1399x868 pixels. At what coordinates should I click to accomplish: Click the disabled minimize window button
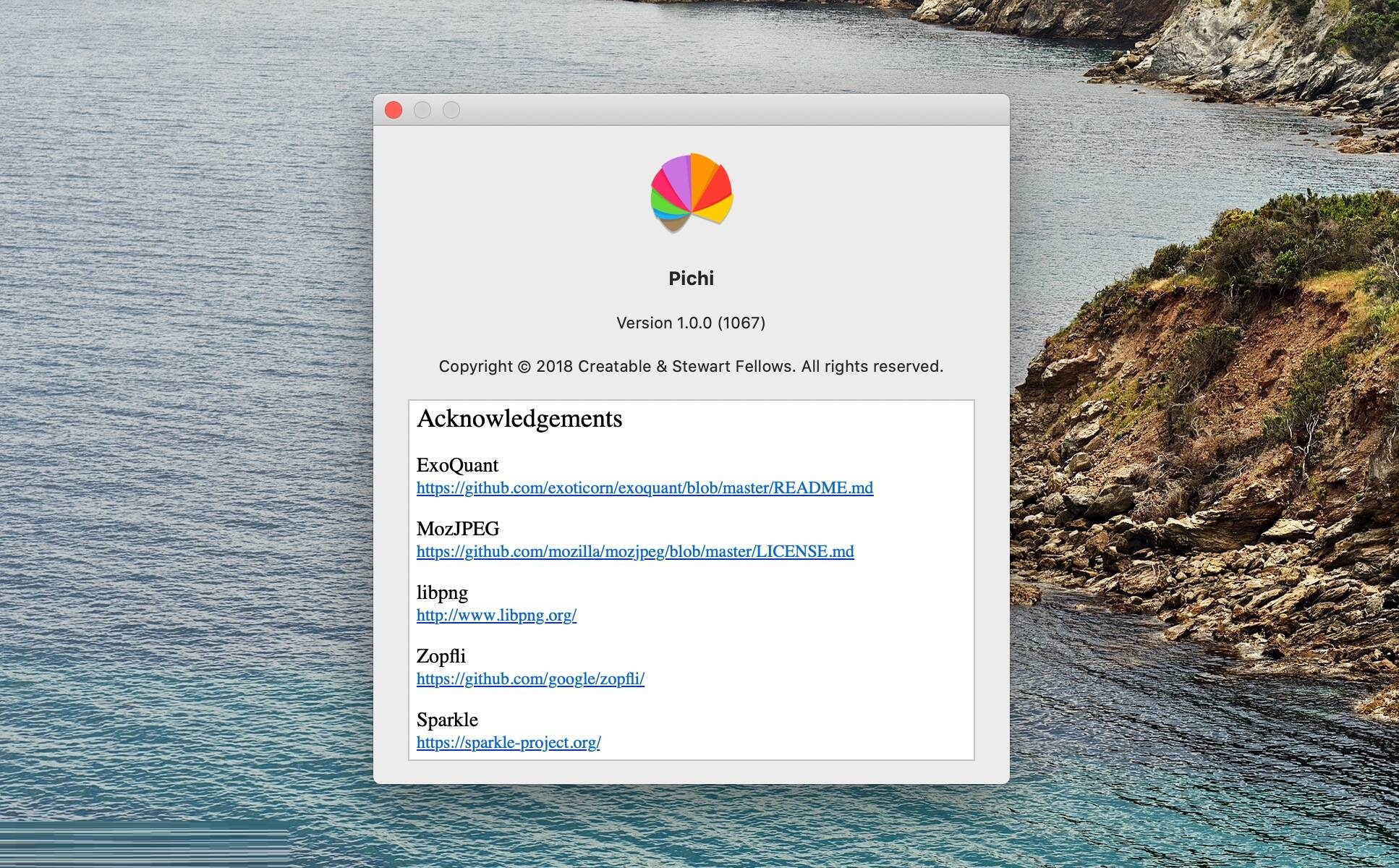(x=422, y=110)
